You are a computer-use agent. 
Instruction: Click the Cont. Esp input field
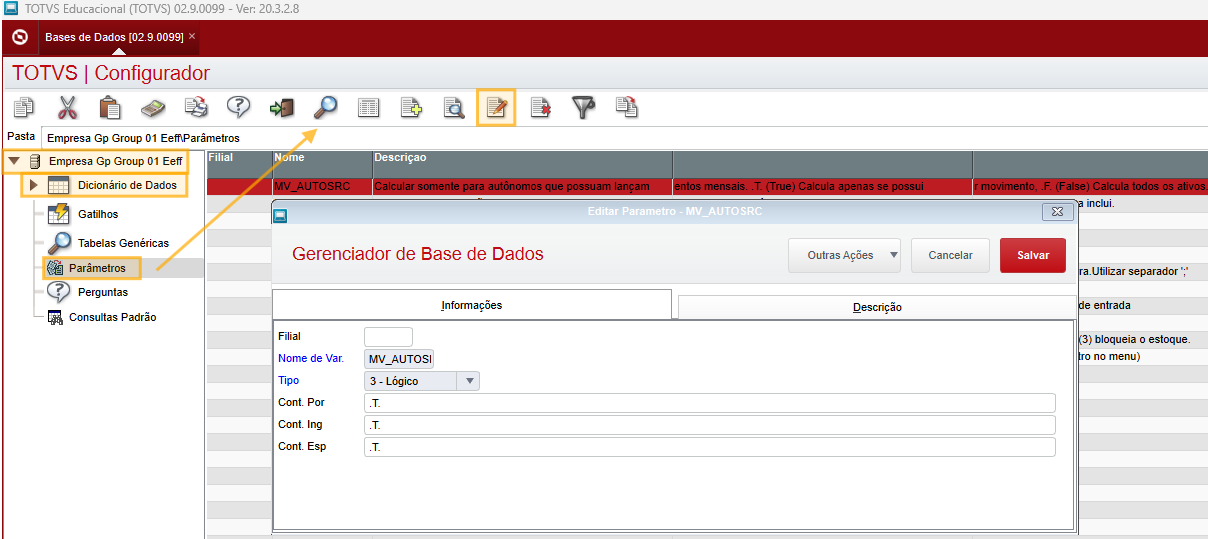click(x=710, y=447)
